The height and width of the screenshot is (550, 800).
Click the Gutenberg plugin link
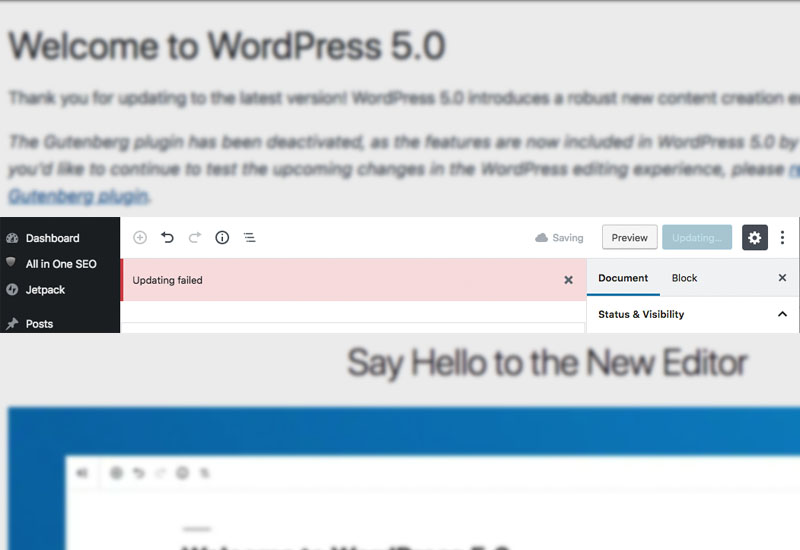[x=78, y=196]
